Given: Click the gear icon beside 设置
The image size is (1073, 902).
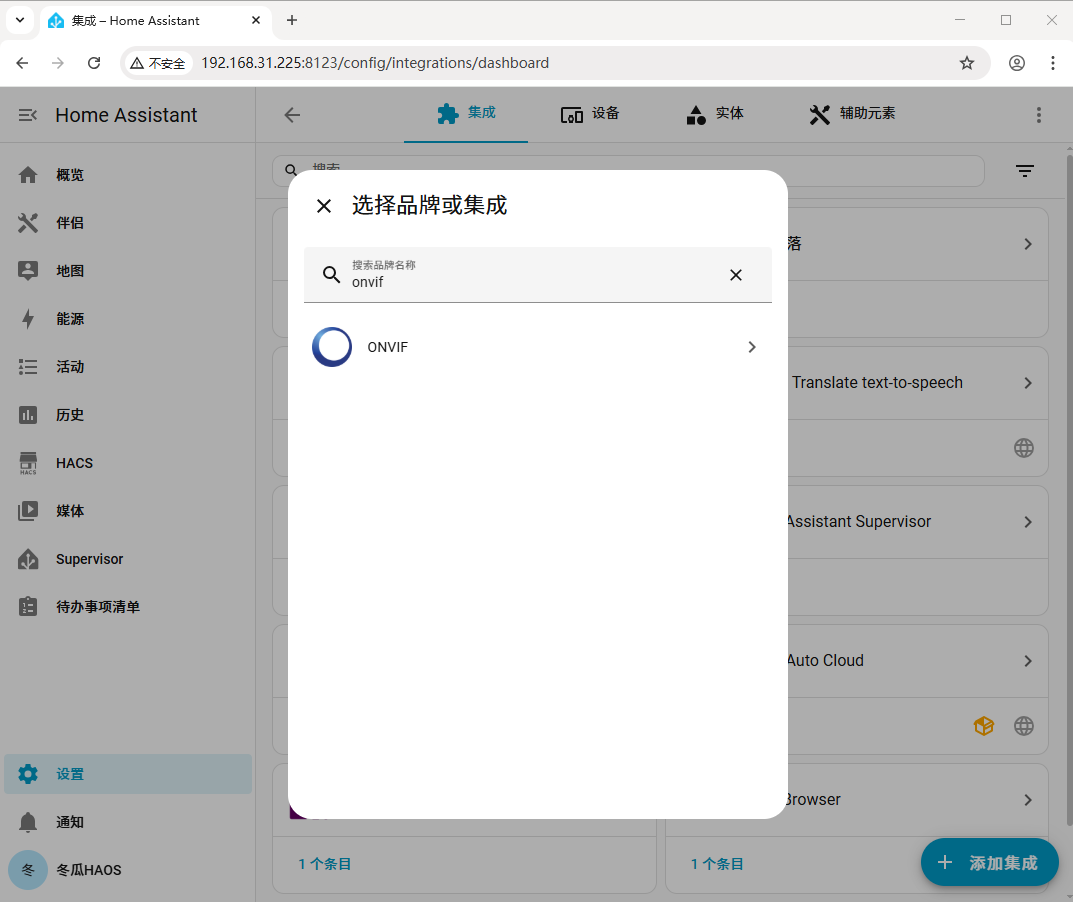Looking at the screenshot, I should (28, 774).
